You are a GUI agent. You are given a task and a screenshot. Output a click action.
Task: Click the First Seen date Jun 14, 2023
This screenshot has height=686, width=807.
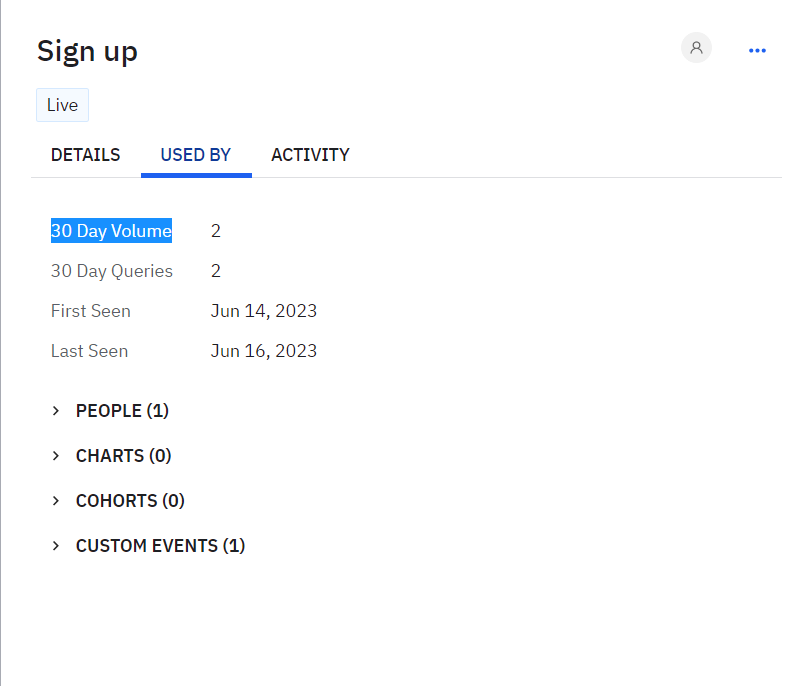pyautogui.click(x=263, y=311)
